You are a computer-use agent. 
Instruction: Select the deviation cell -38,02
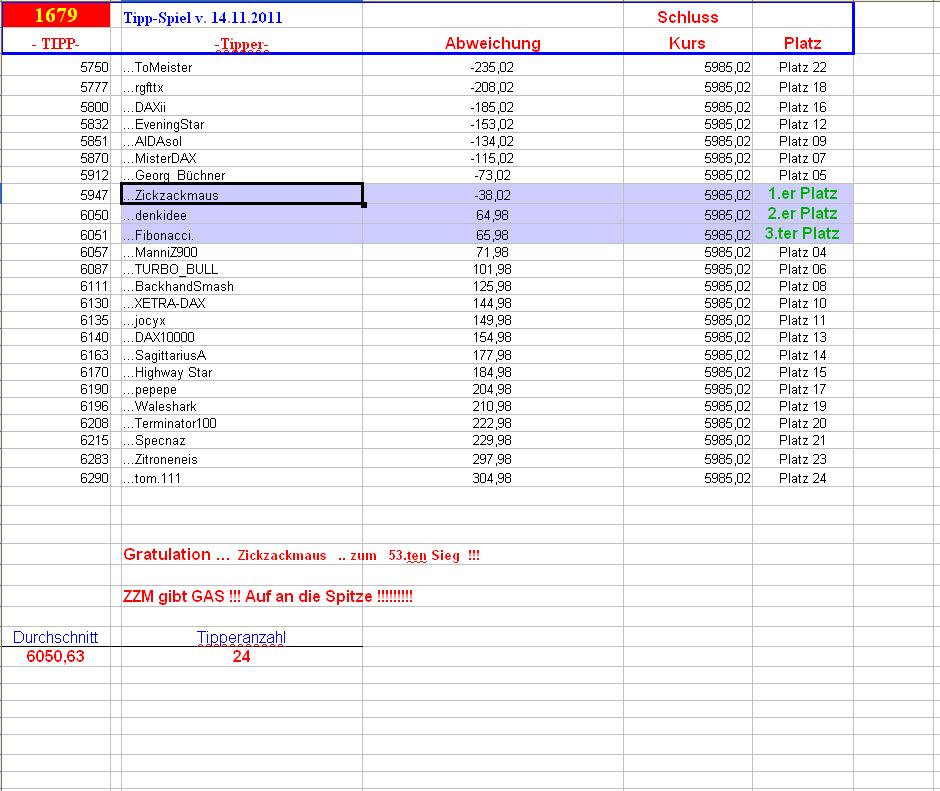493,194
